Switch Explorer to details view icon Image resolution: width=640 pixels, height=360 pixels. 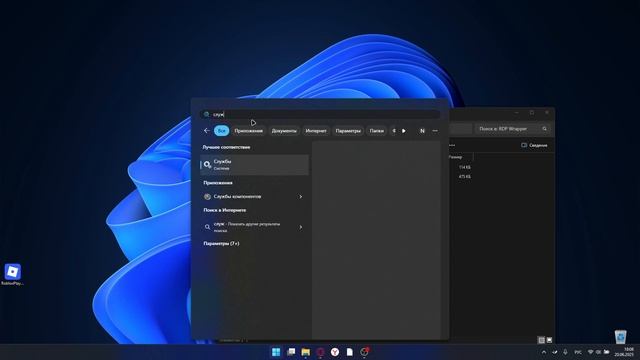541,340
